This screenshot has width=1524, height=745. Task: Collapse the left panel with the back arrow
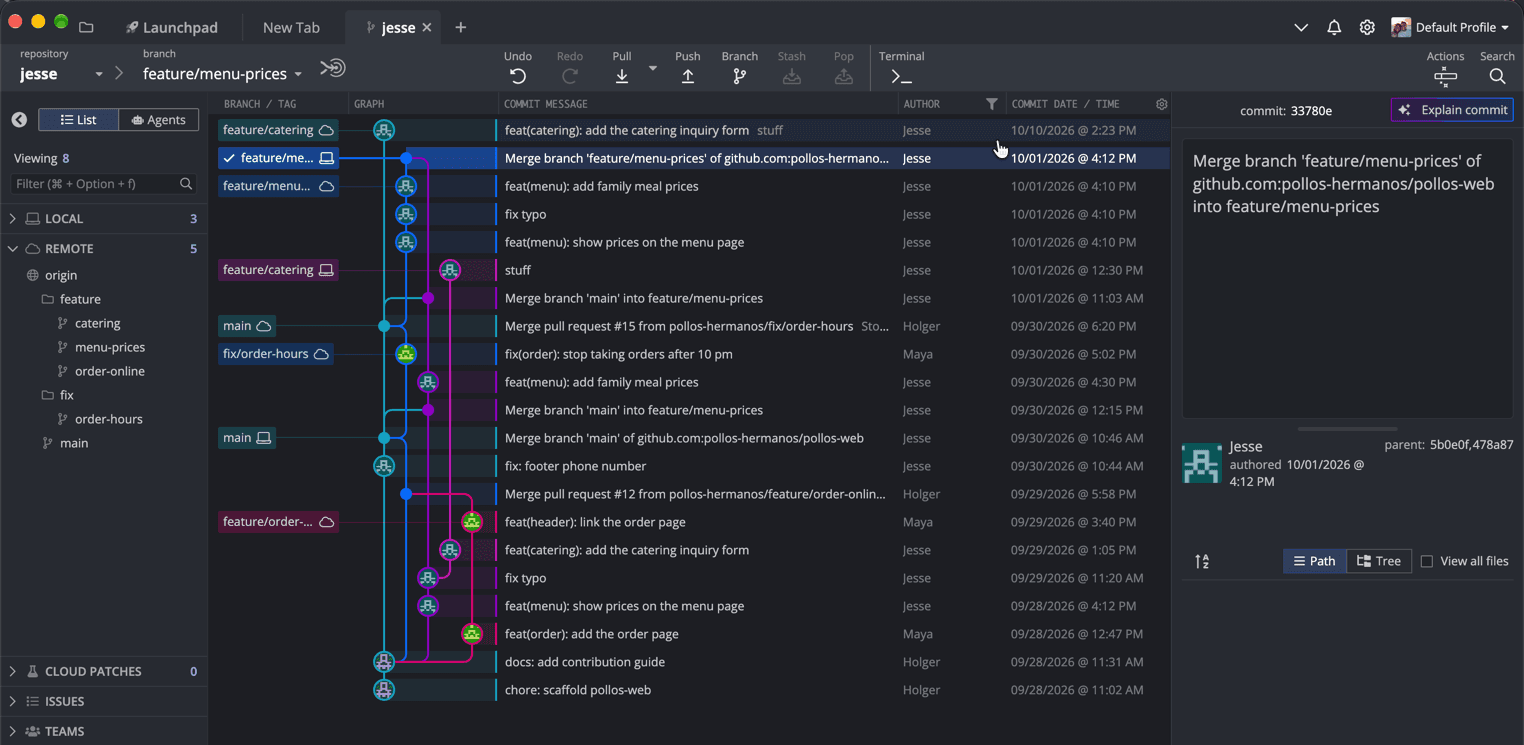click(19, 120)
